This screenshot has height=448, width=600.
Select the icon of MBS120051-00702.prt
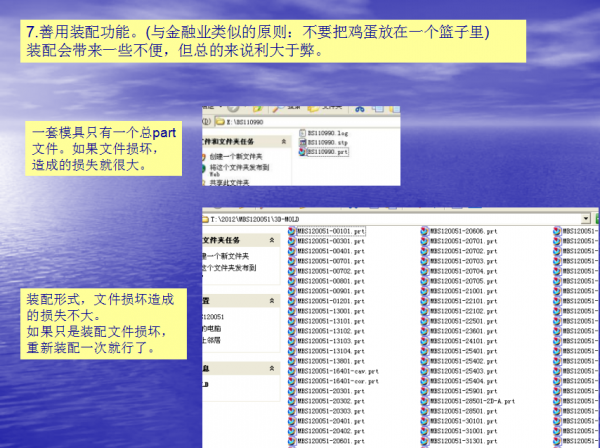coord(292,271)
